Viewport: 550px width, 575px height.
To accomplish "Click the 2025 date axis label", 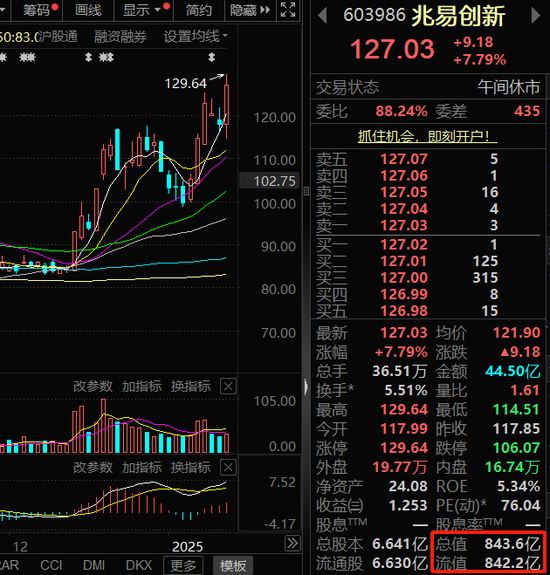I will 187,547.
